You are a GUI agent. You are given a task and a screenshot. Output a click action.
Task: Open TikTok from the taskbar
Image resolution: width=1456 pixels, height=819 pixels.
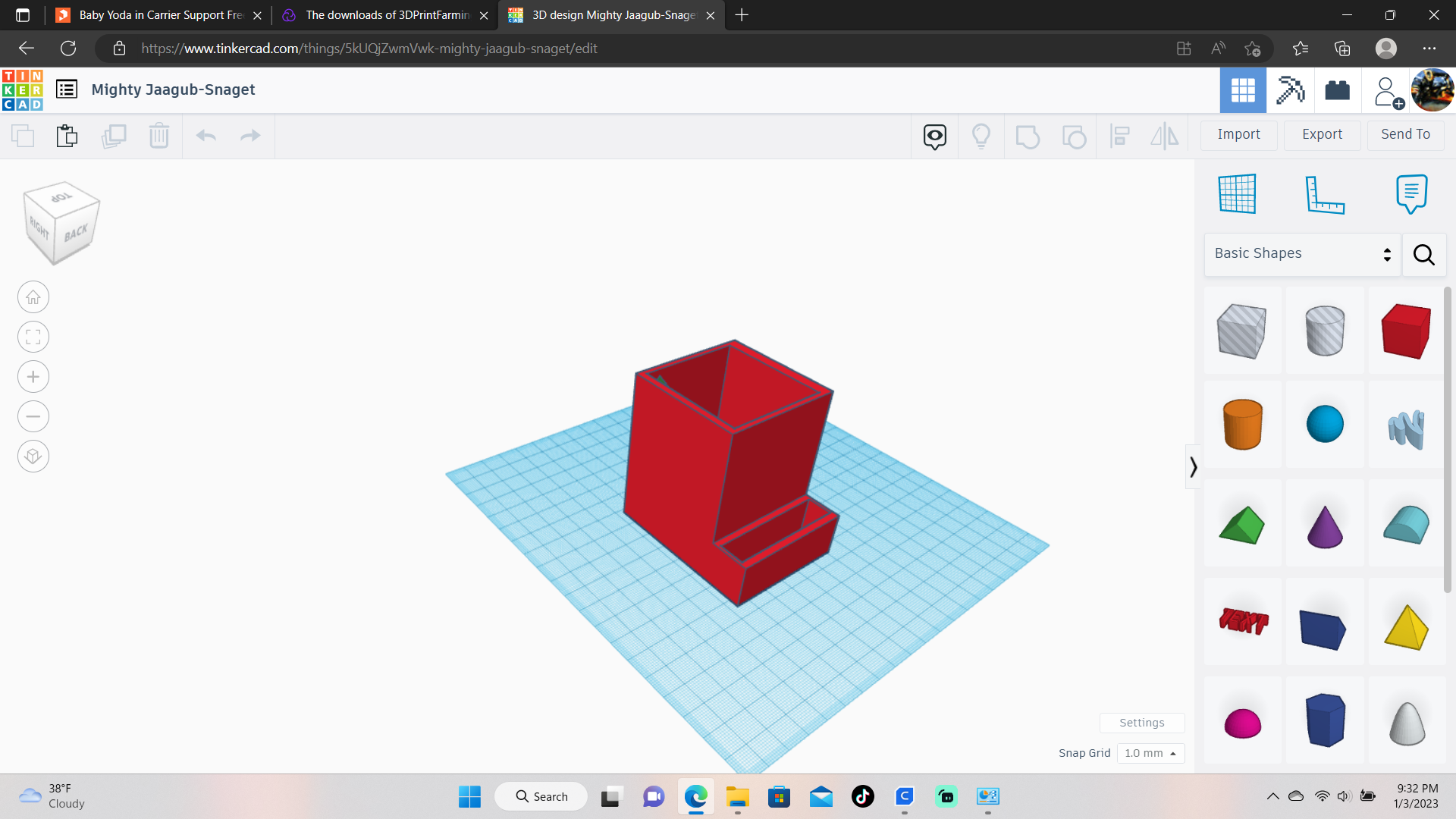coord(862,797)
